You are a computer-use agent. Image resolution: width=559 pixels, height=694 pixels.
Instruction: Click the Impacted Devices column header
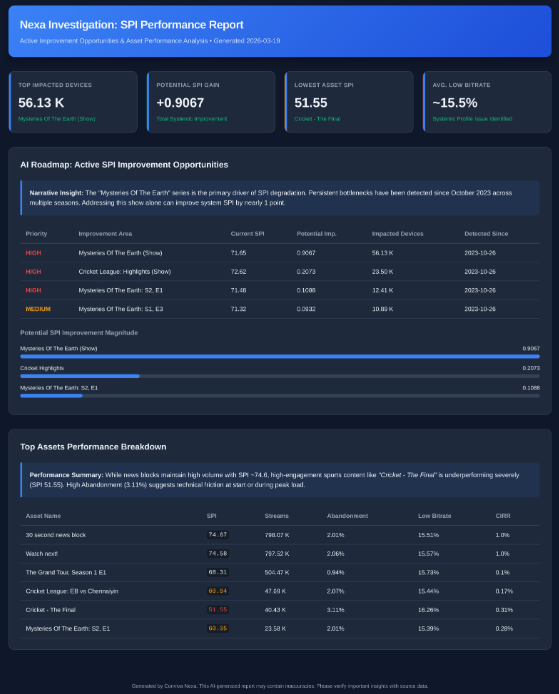coord(397,234)
